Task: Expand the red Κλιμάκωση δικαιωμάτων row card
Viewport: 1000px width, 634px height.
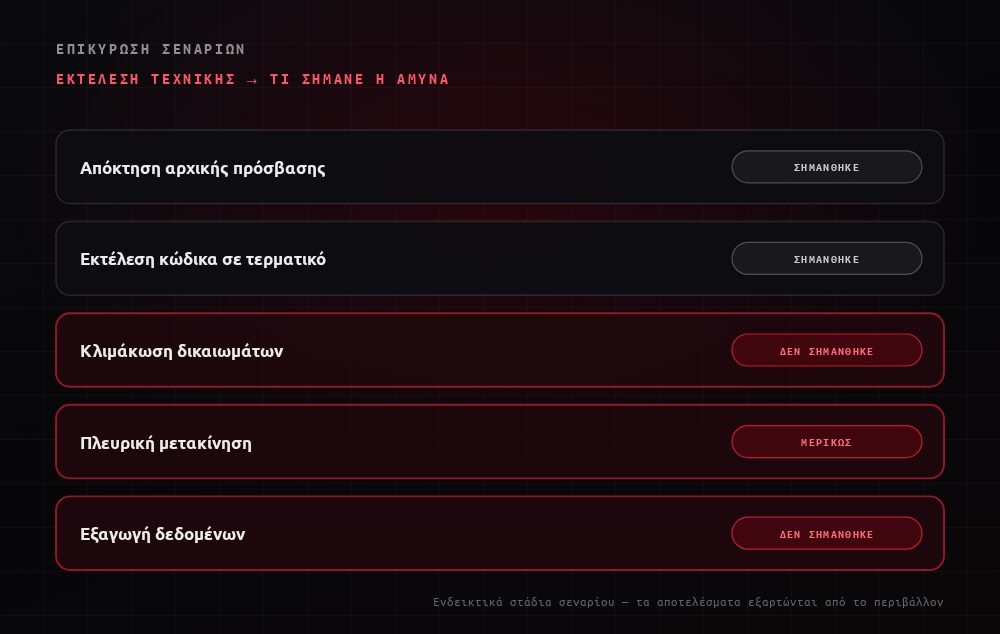Action: [x=500, y=350]
